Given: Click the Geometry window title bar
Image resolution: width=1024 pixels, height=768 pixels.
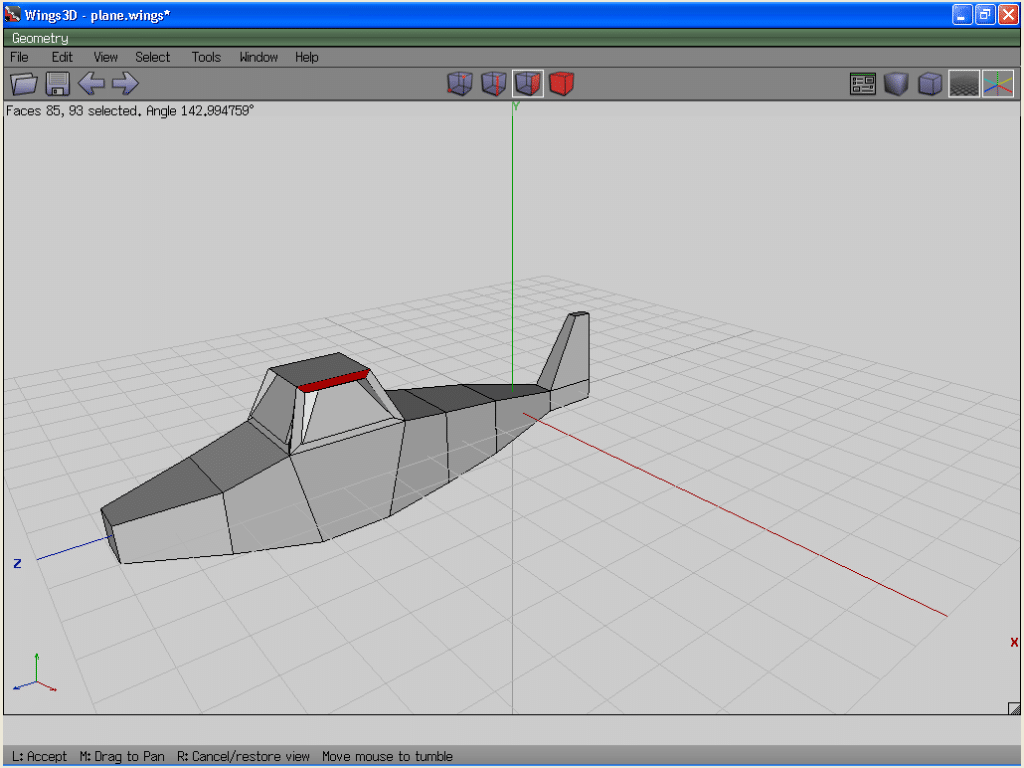Looking at the screenshot, I should (x=500, y=38).
